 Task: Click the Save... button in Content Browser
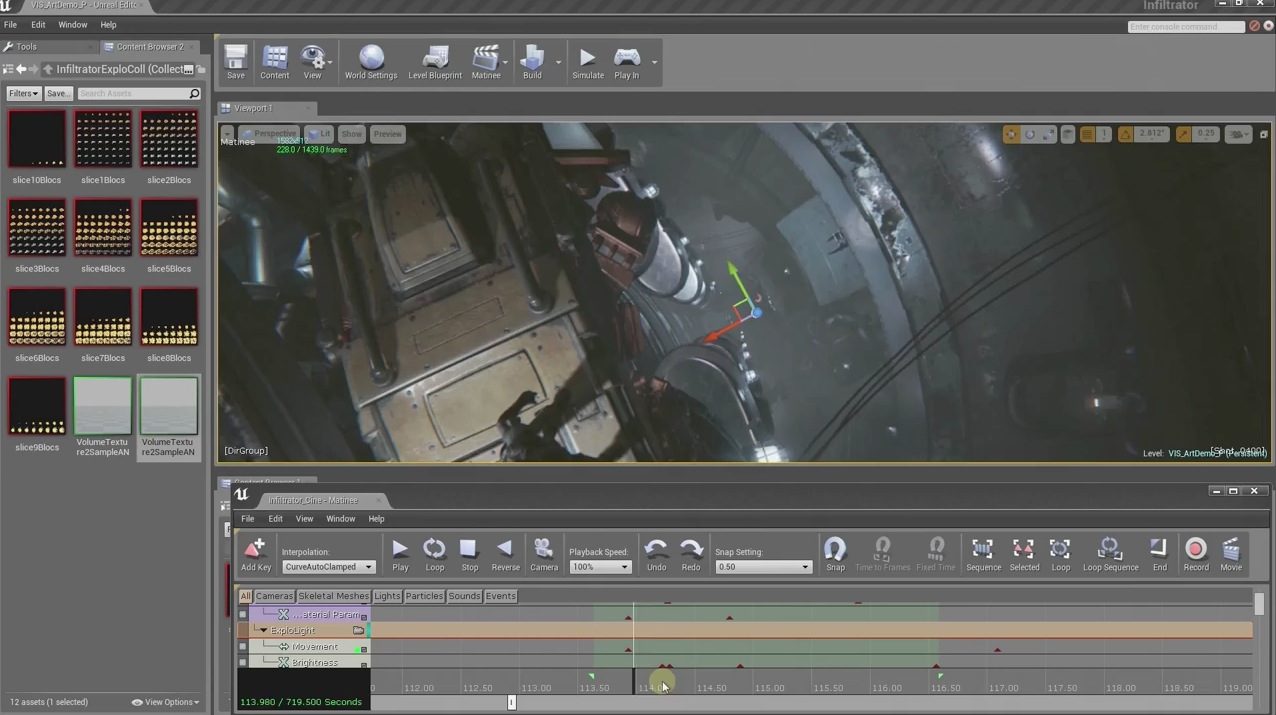(x=58, y=93)
